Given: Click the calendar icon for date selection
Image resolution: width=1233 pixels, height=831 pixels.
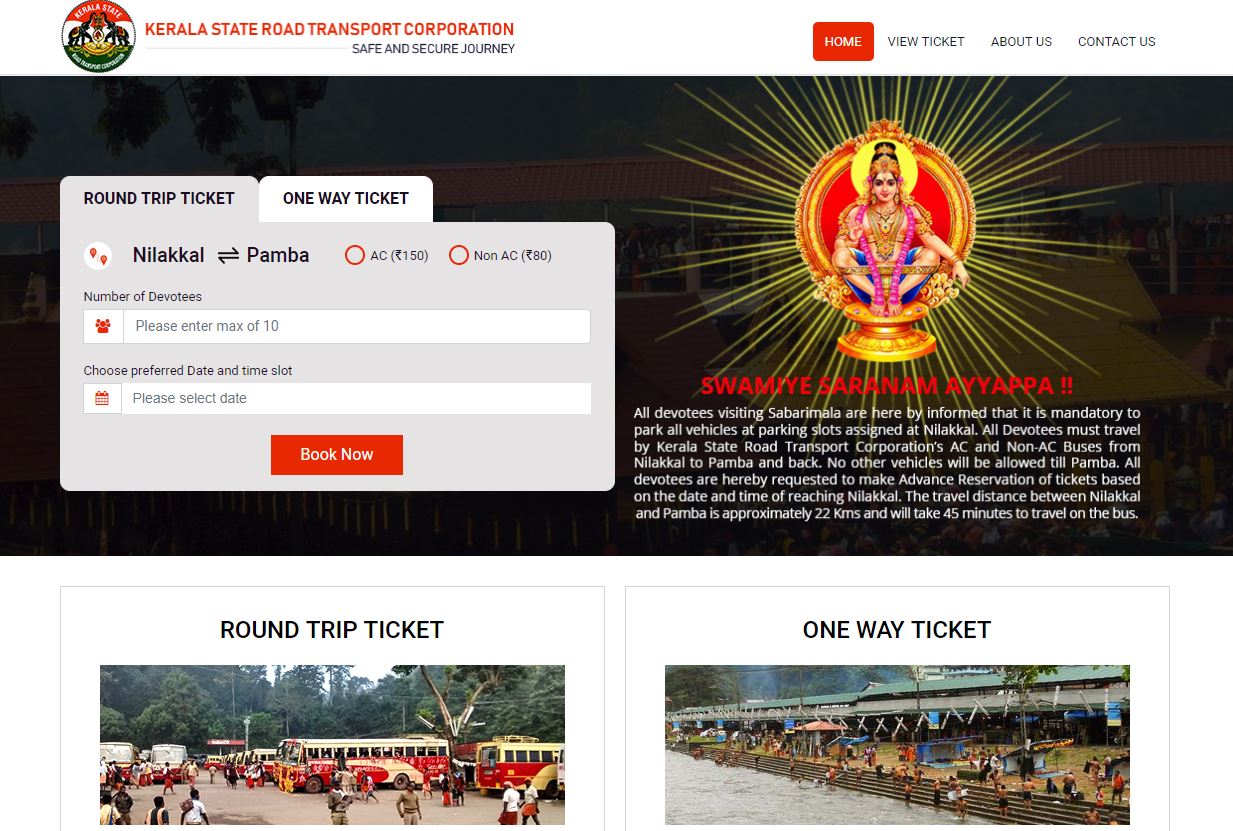Looking at the screenshot, I should coord(102,398).
